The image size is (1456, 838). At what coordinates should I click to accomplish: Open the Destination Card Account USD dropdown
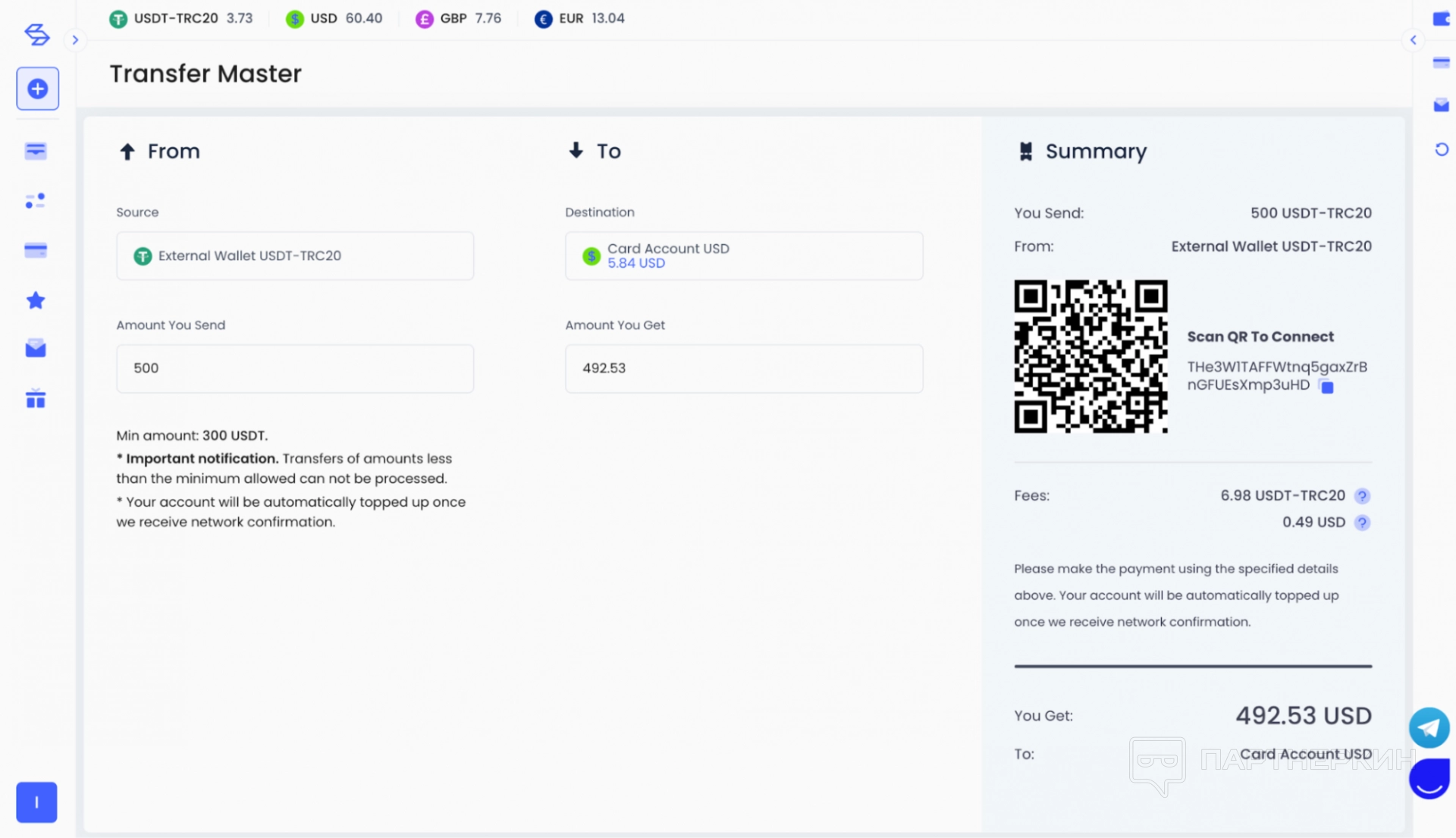743,256
